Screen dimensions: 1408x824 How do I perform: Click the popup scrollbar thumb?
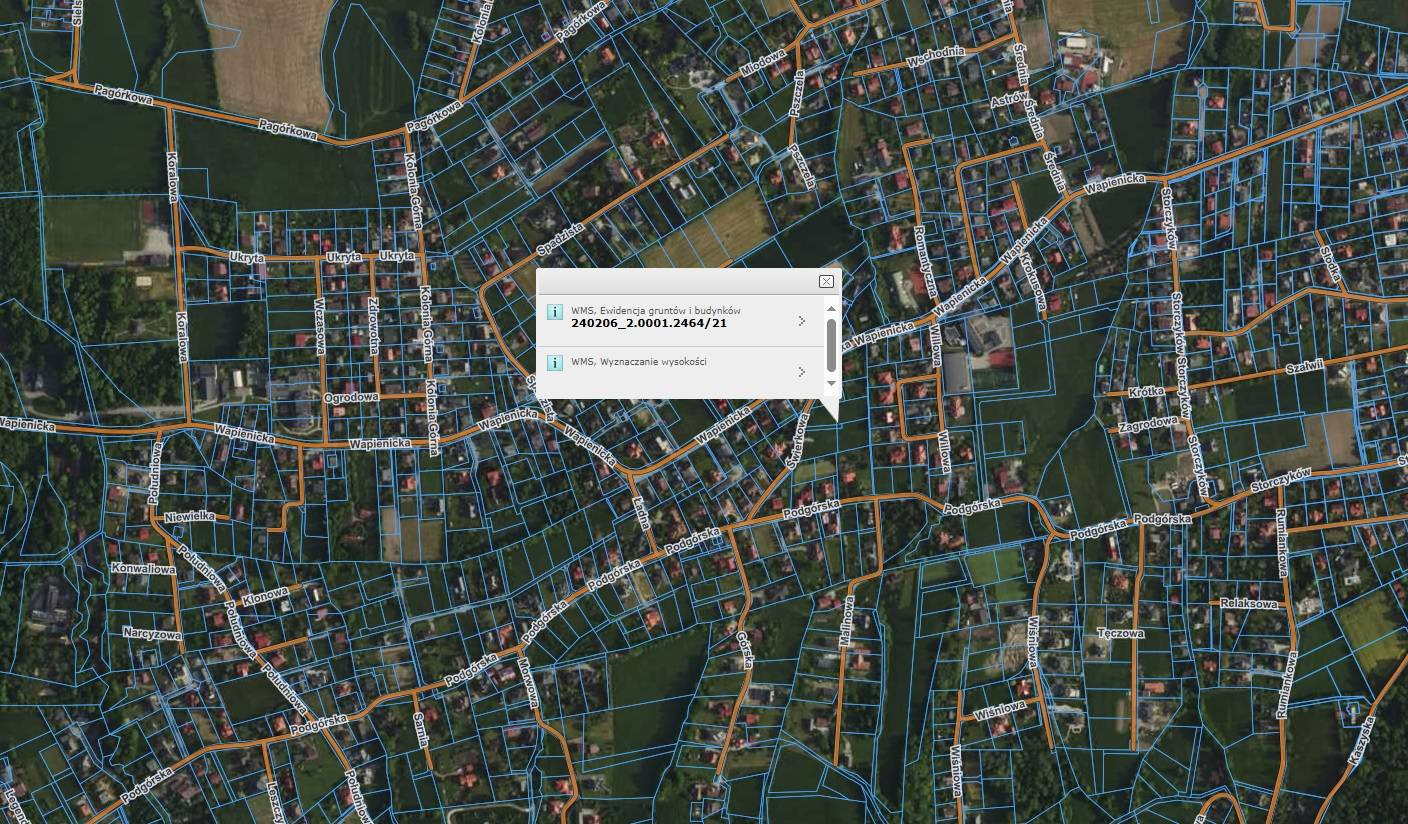[x=831, y=345]
